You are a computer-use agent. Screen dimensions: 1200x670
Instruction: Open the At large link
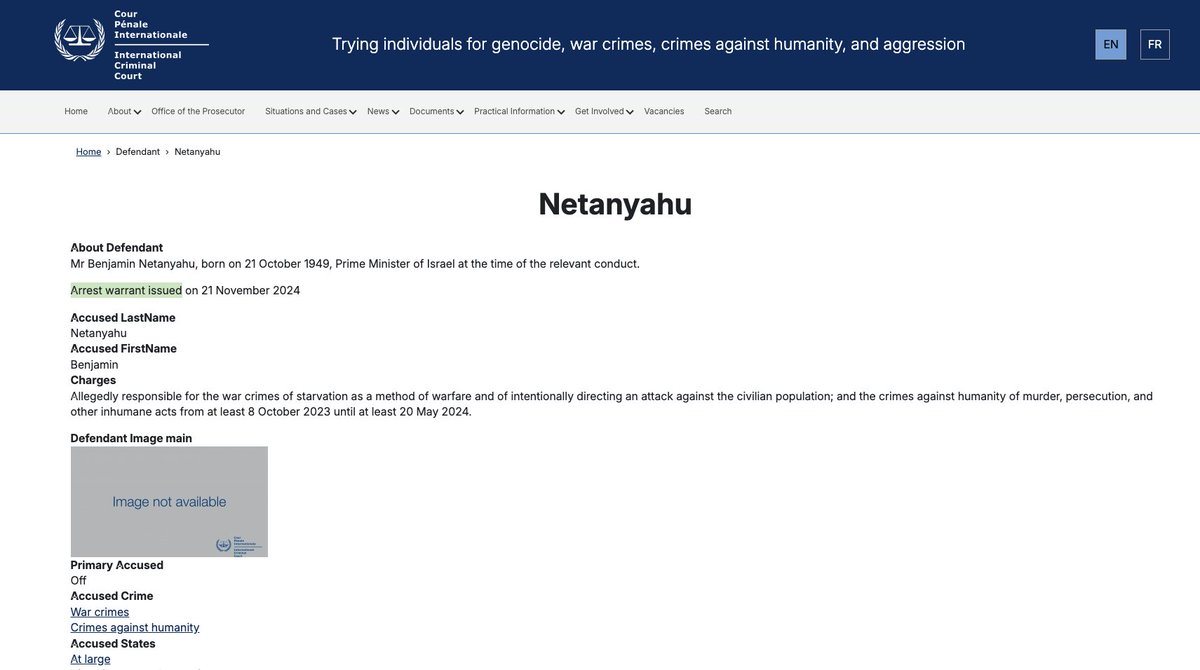tap(90, 659)
